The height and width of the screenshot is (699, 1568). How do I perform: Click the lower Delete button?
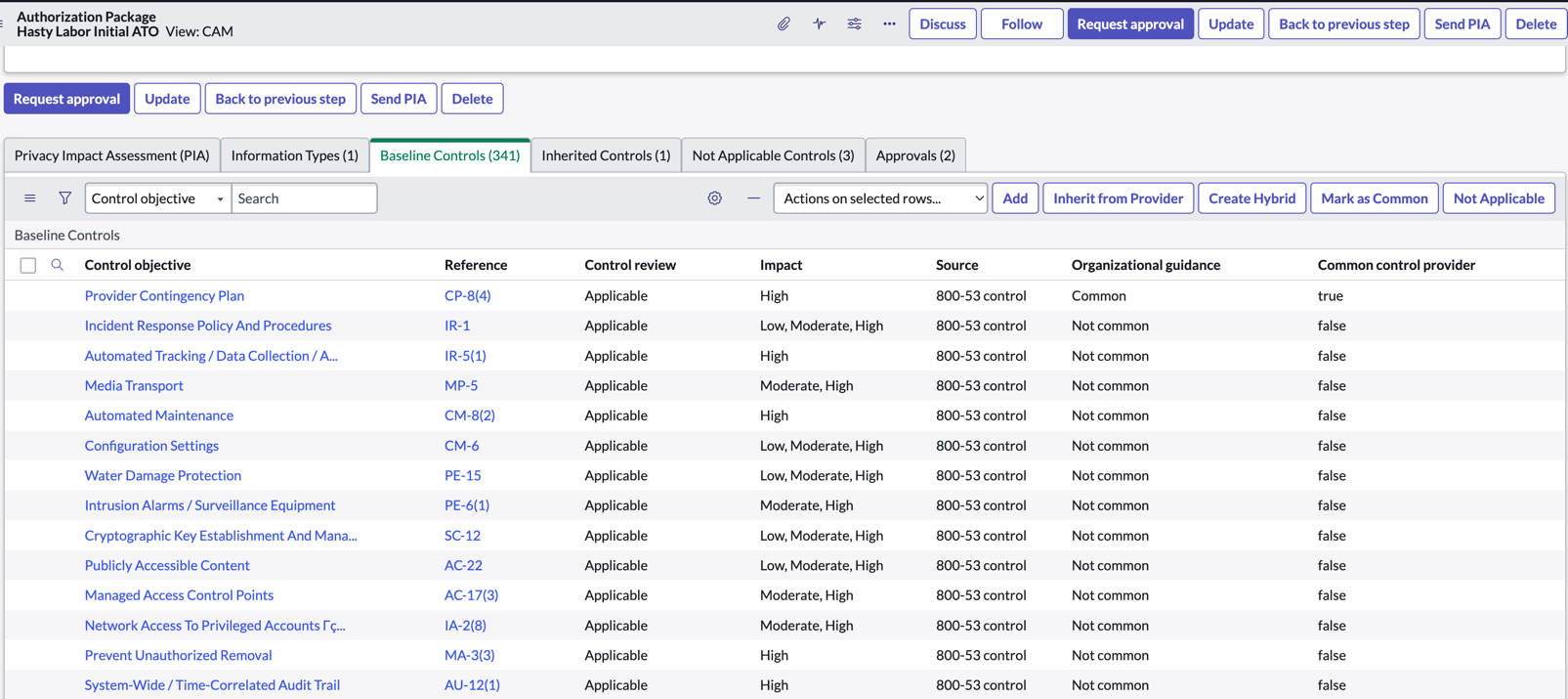[x=473, y=99]
